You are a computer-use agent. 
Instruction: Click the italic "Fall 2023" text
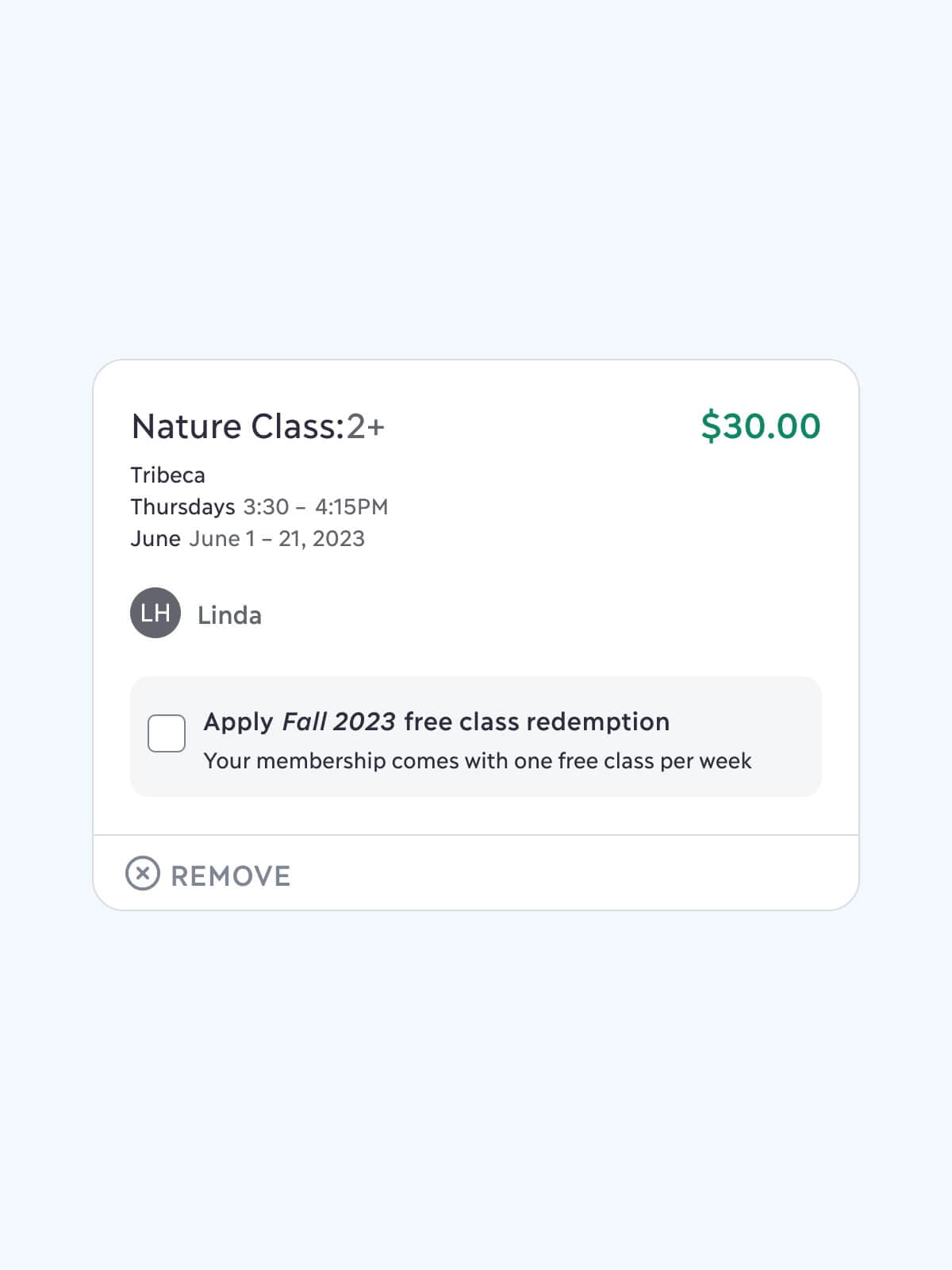point(339,722)
